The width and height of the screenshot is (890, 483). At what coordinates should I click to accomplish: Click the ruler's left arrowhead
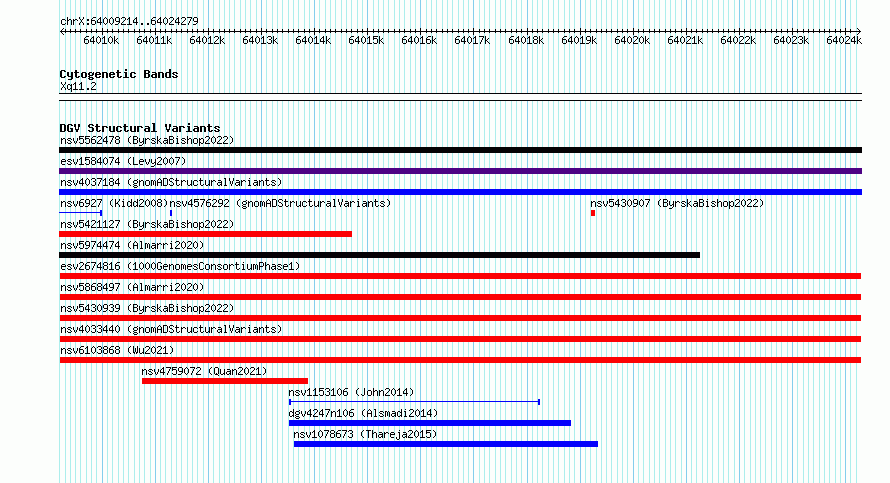coord(62,32)
